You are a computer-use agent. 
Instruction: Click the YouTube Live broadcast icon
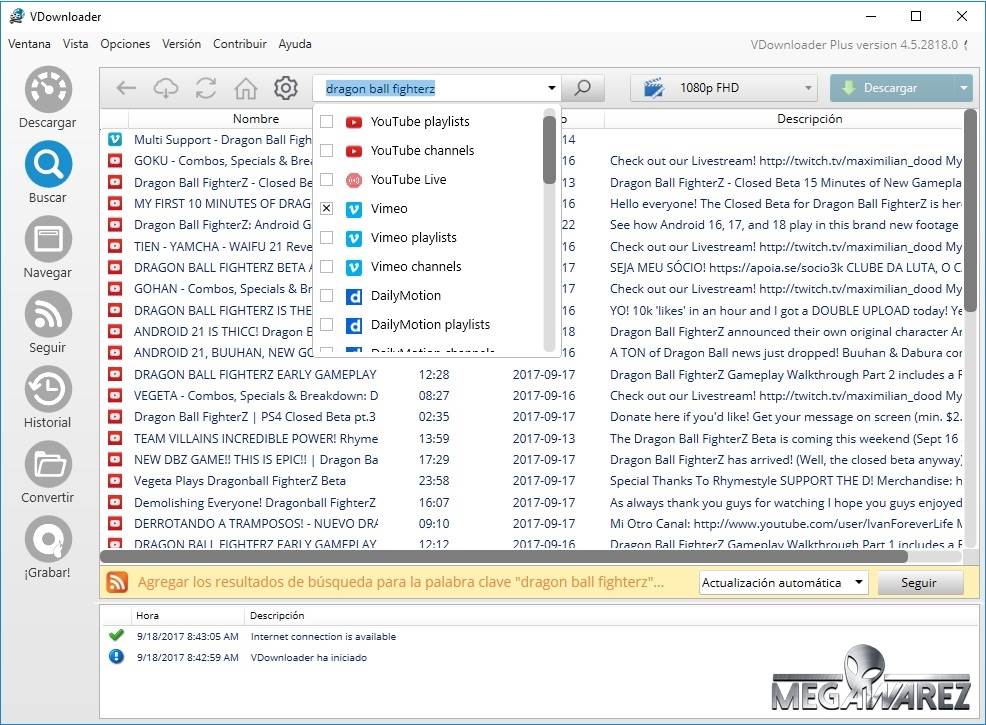354,180
